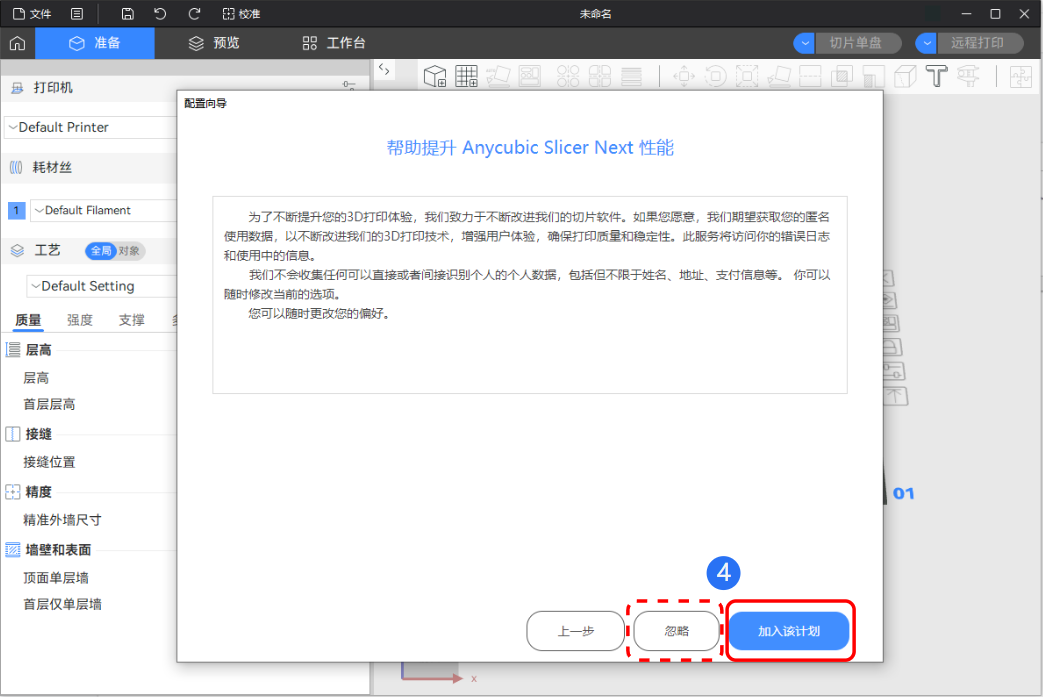Open the Default Setting process dropdown

[102, 286]
